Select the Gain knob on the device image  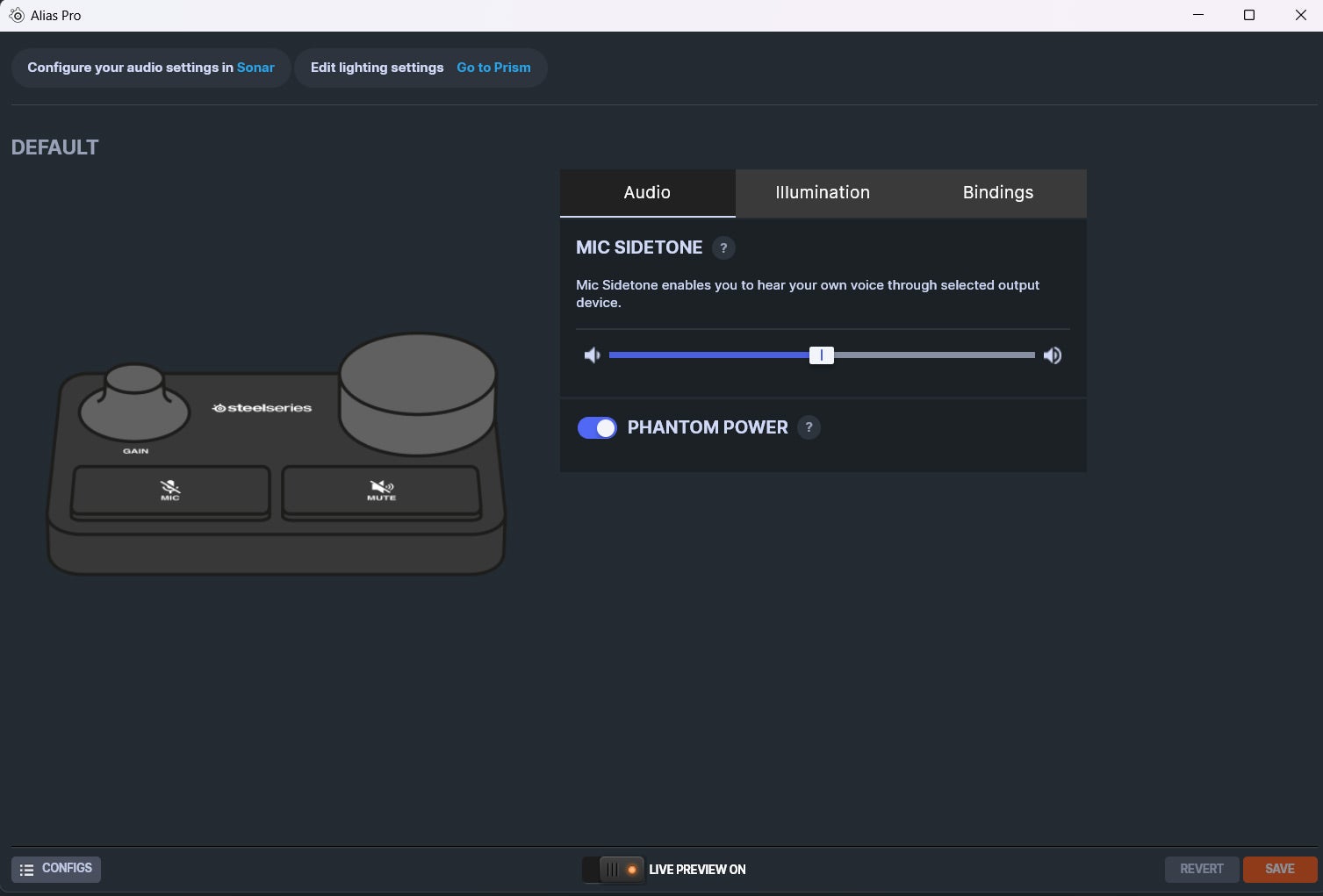pos(134,402)
